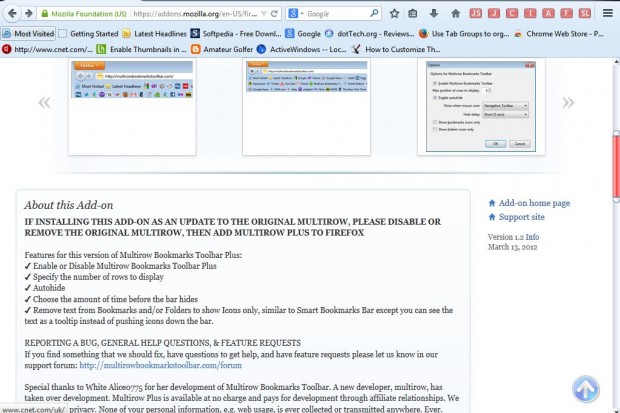Open the hamburger menu icon
The height and width of the screenshot is (413, 620).
click(x=608, y=13)
